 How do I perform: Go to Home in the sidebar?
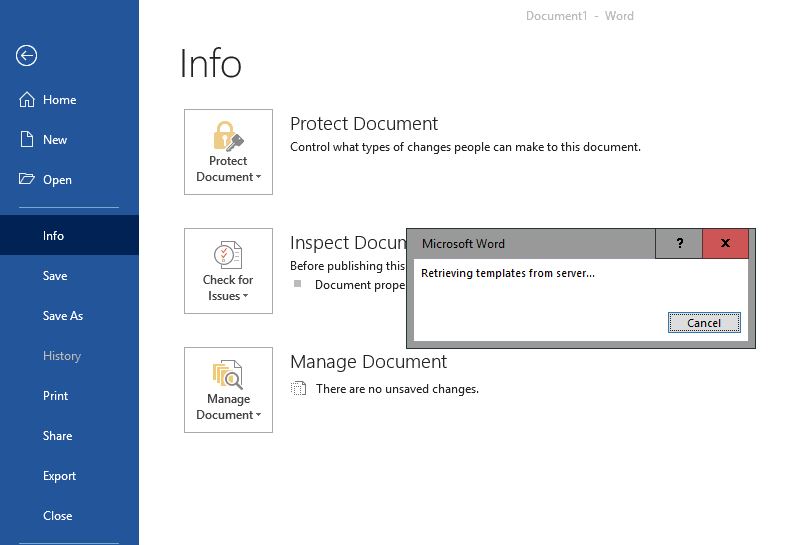[69, 100]
